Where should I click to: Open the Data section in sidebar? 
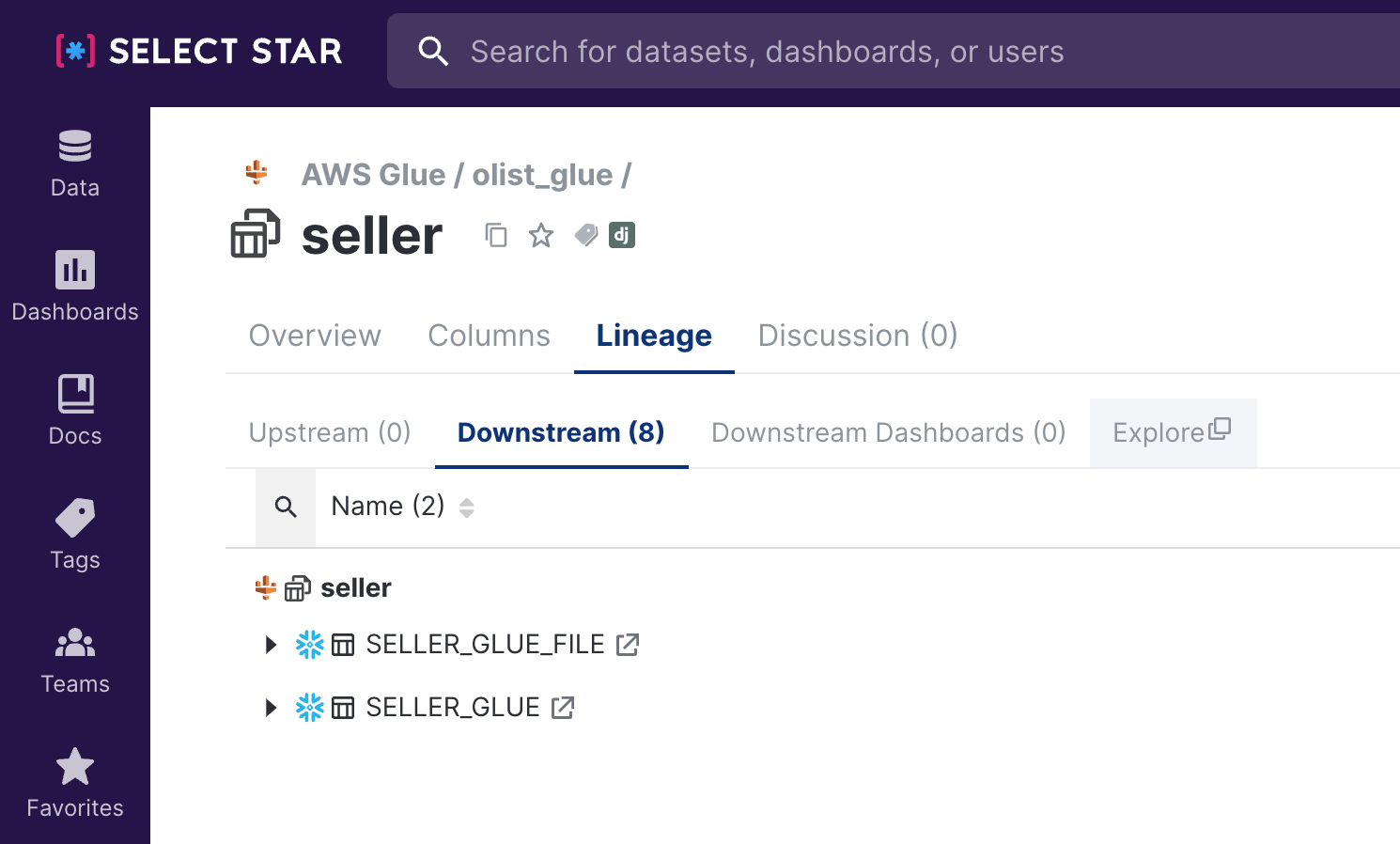75,164
